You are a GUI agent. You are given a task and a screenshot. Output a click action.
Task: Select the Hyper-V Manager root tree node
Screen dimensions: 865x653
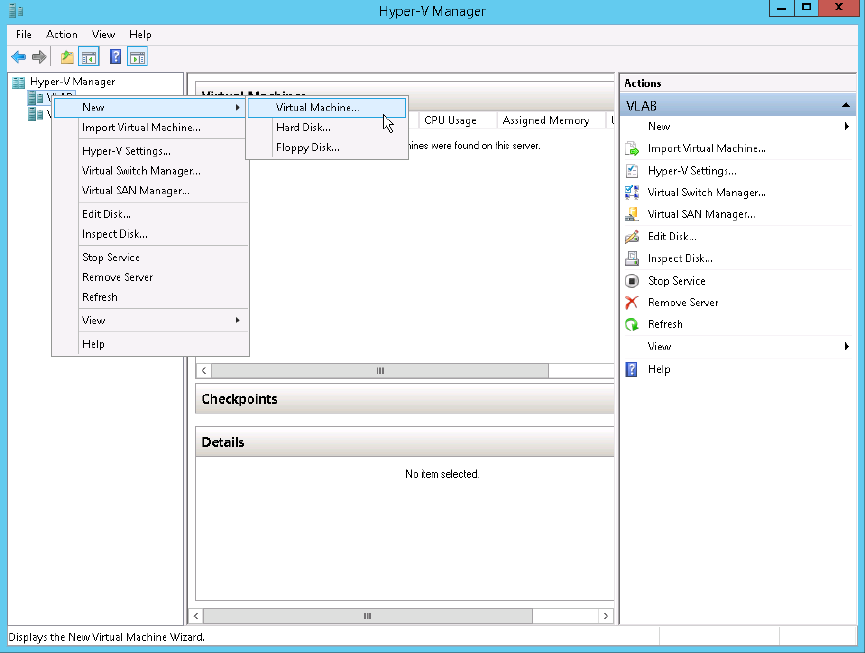72,82
